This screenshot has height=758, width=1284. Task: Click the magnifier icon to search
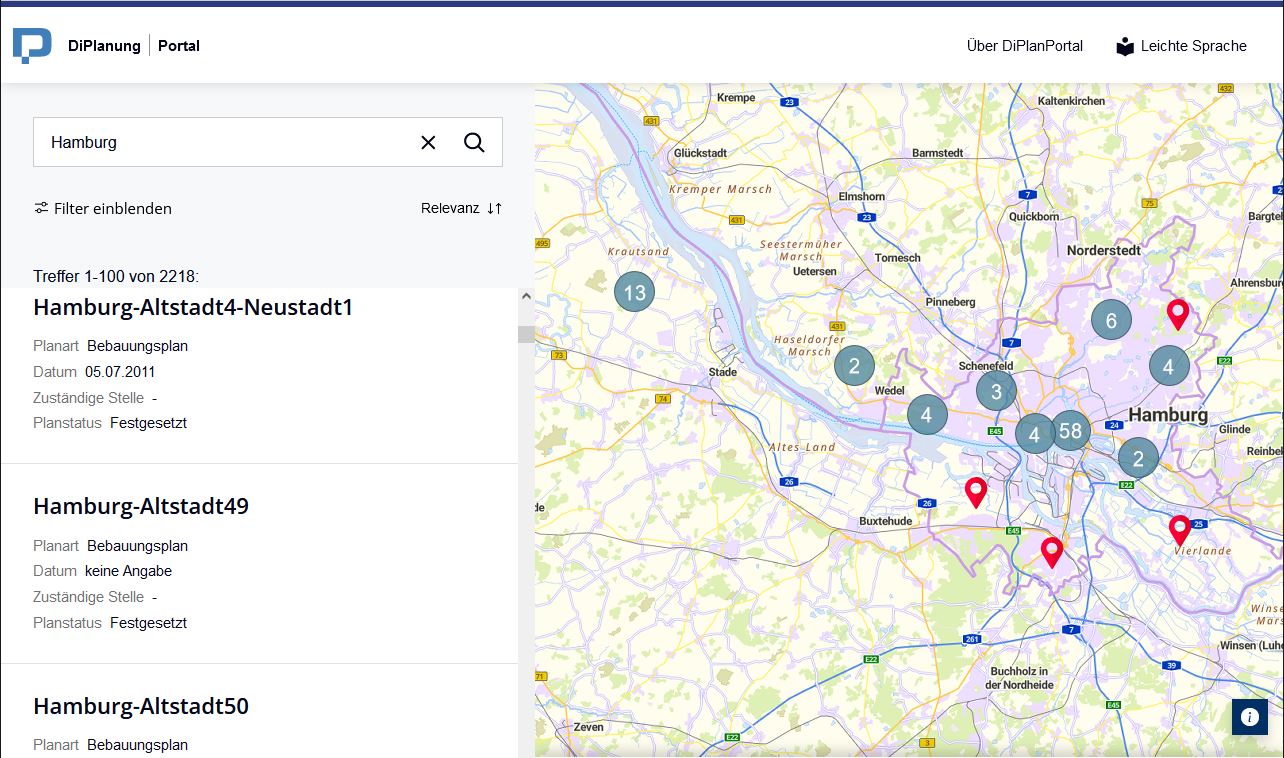point(474,142)
